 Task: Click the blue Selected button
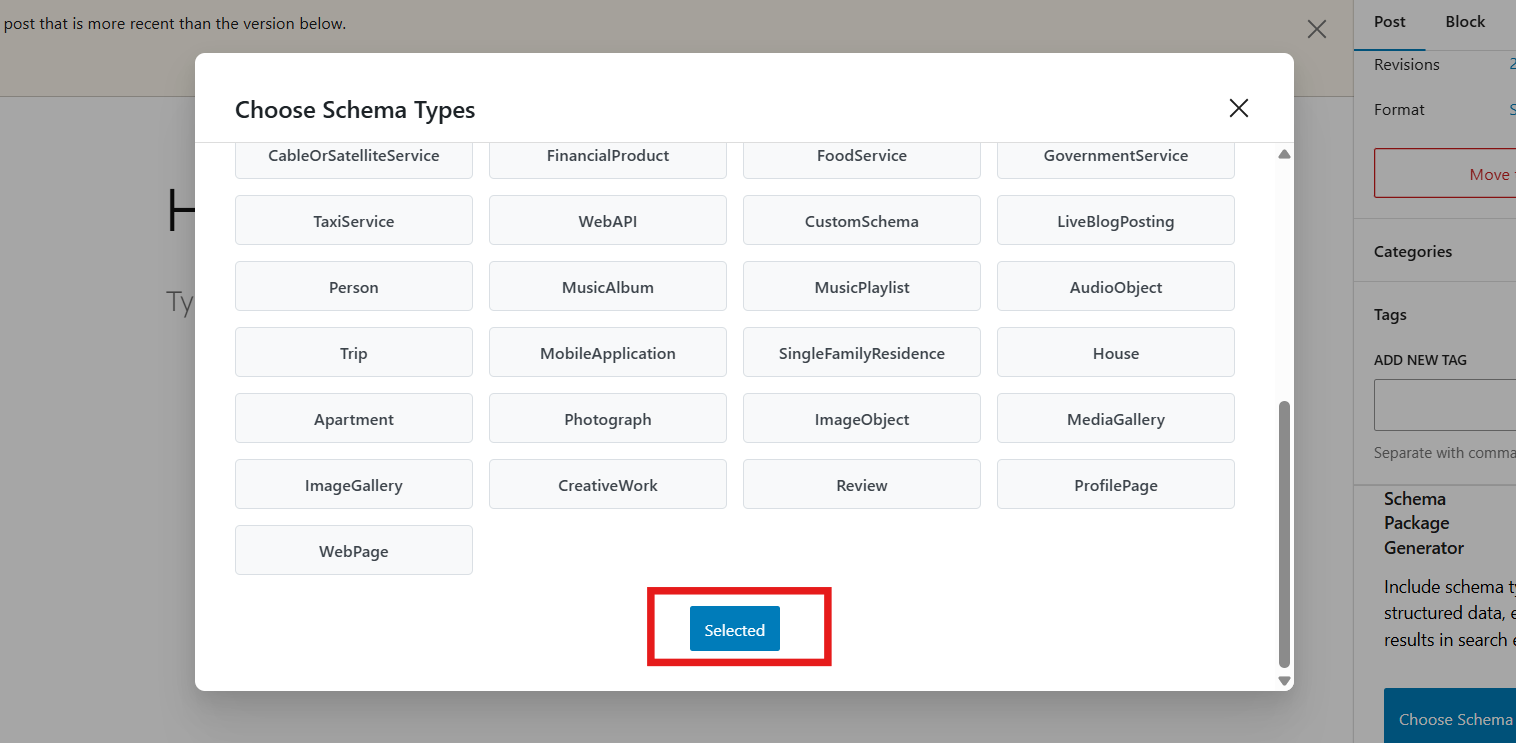[x=735, y=629]
